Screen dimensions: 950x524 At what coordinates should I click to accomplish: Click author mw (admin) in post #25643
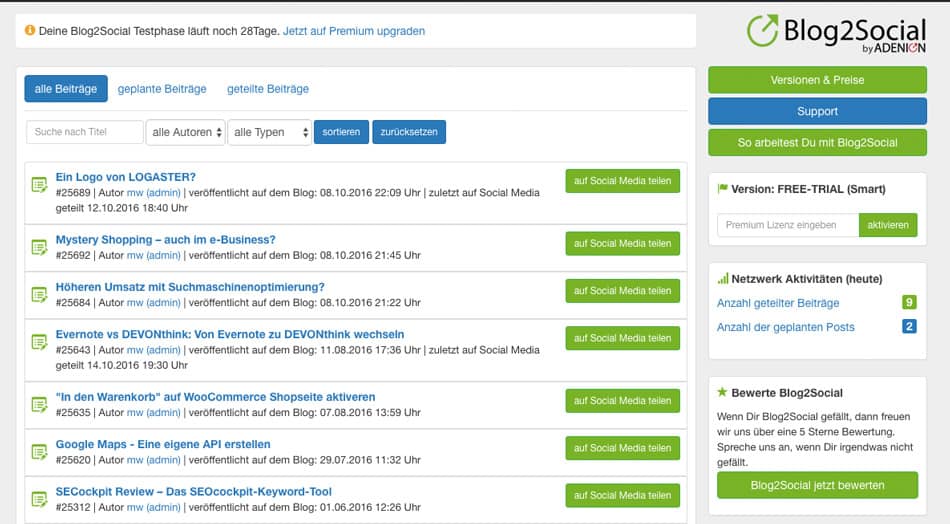tap(153, 350)
